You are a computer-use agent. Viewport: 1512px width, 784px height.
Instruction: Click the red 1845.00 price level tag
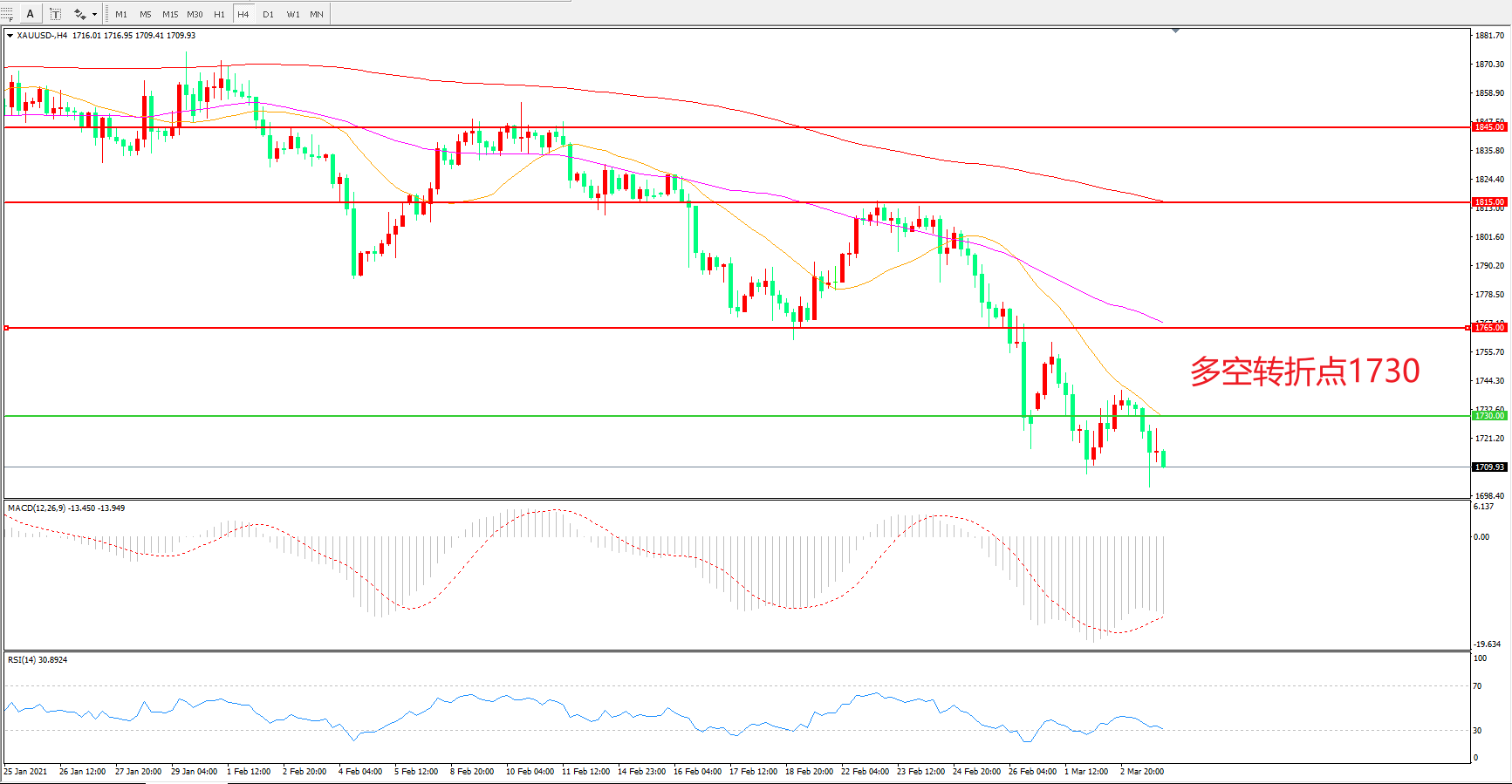pos(1489,127)
